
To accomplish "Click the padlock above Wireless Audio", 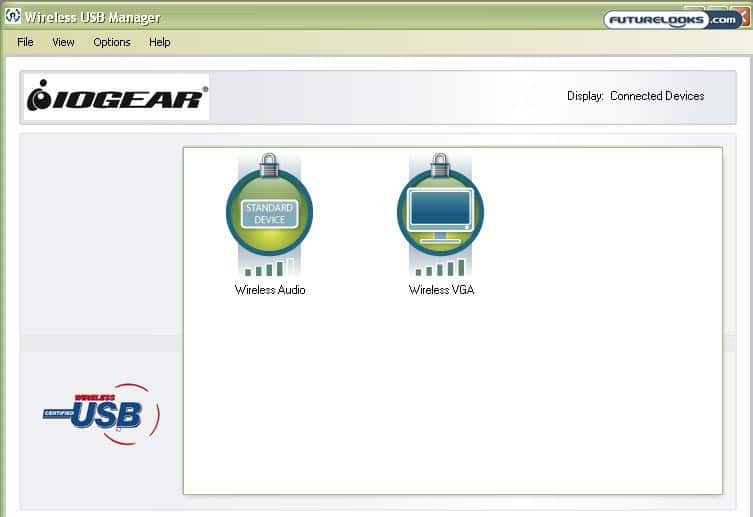I will pyautogui.click(x=269, y=163).
